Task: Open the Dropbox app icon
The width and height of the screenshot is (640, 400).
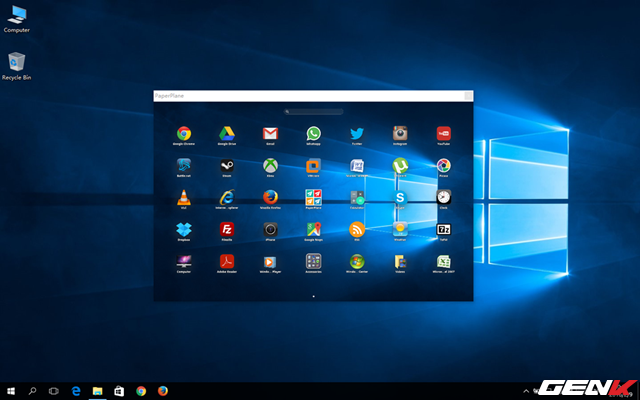Action: 183,230
